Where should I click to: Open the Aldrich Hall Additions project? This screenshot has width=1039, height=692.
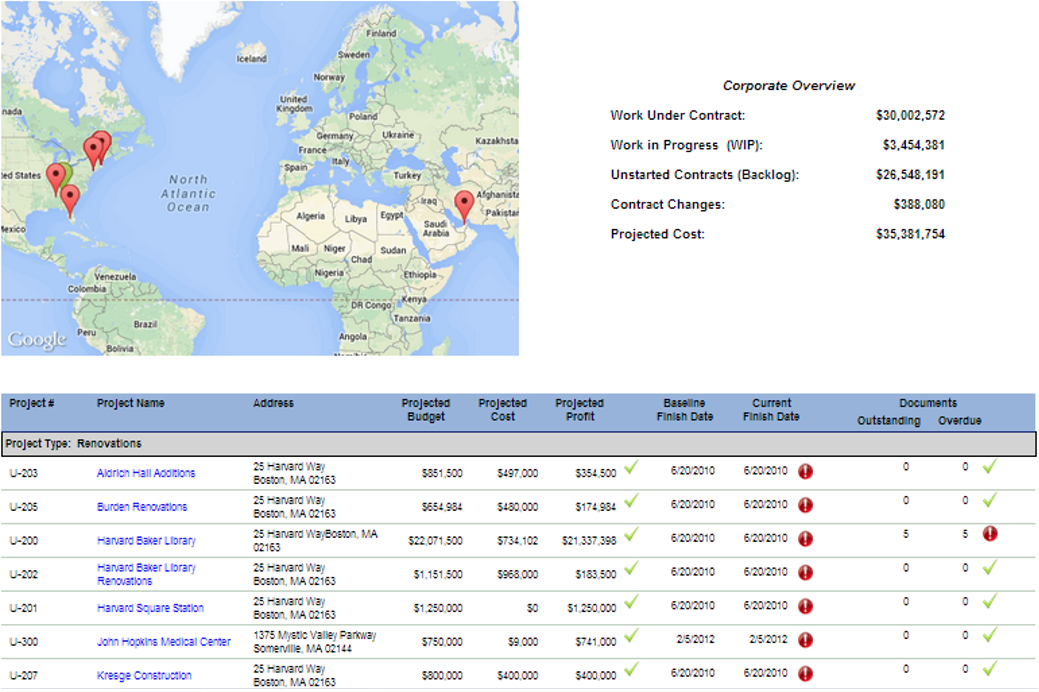146,473
